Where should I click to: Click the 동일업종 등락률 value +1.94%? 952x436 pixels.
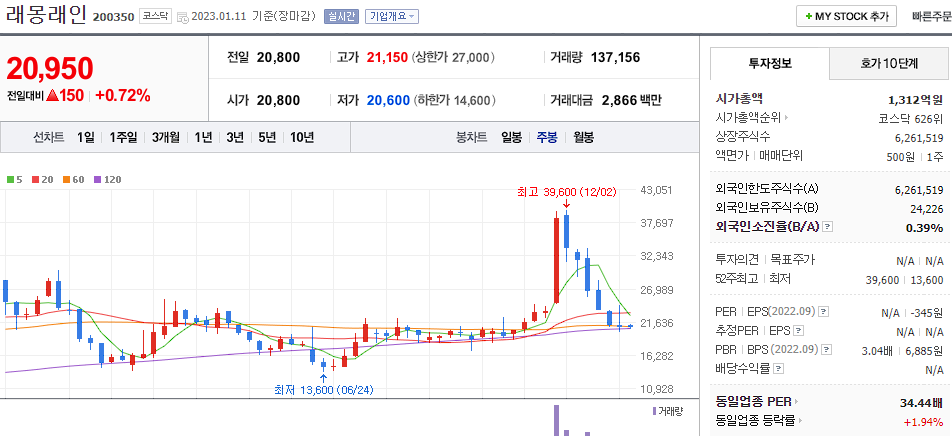tap(923, 422)
